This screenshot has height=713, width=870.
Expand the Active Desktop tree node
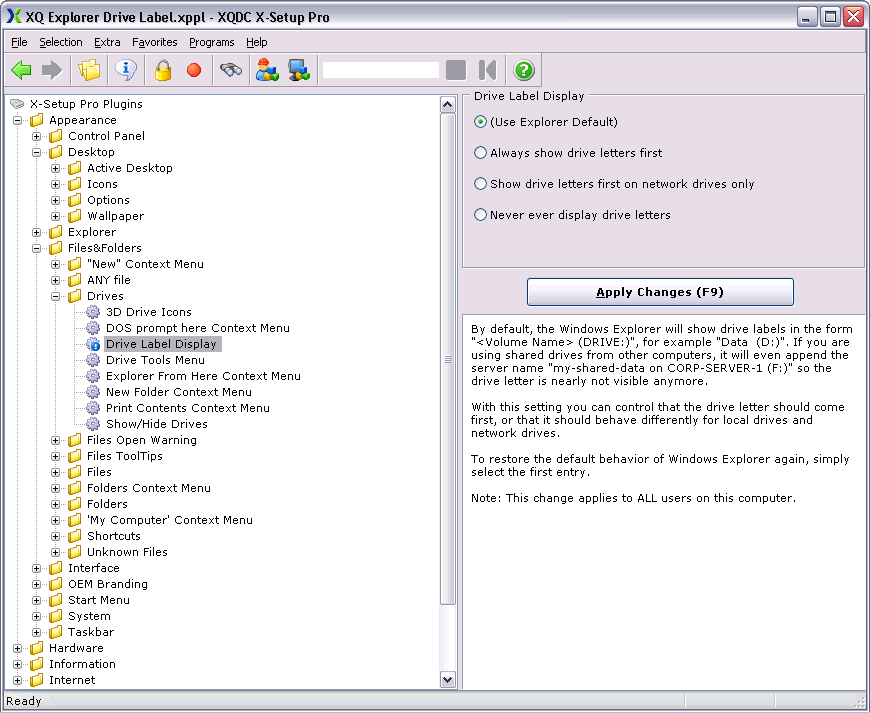(x=55, y=168)
